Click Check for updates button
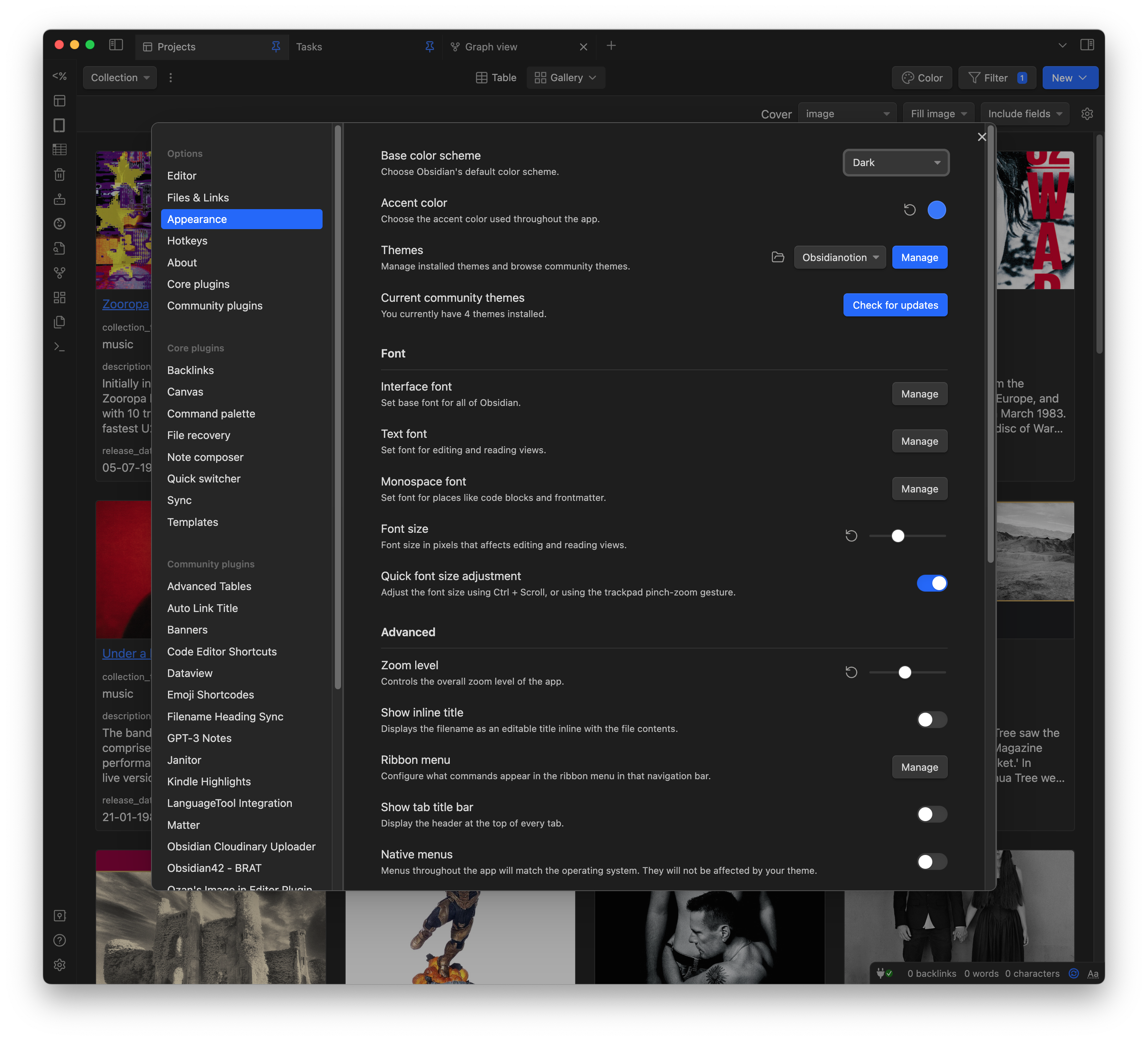Image resolution: width=1148 pixels, height=1041 pixels. click(894, 304)
